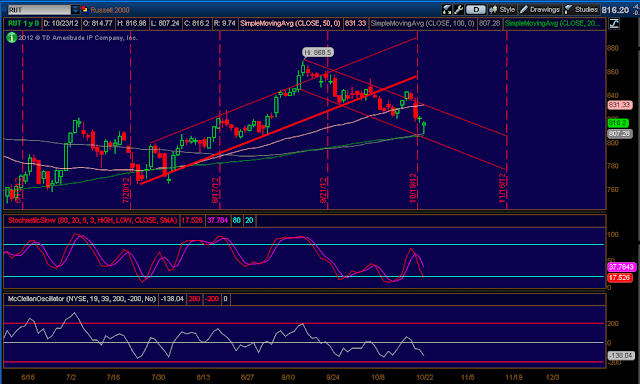Click the small link circle left of RUT field
Image resolution: width=640 pixels, height=384 pixels.
[x=4, y=9]
